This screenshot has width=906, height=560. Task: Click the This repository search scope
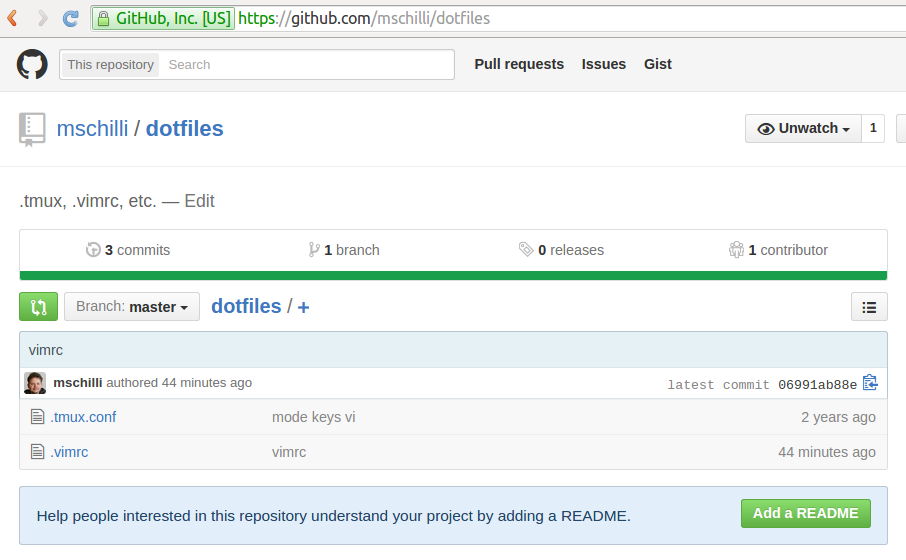pyautogui.click(x=110, y=65)
